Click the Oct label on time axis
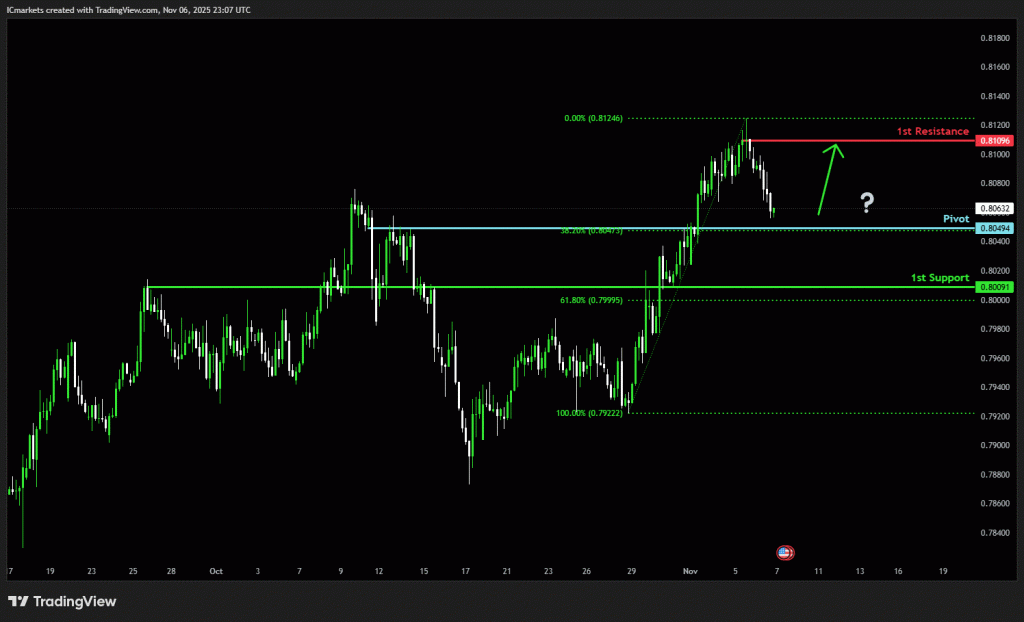This screenshot has width=1024, height=622. (x=216, y=571)
